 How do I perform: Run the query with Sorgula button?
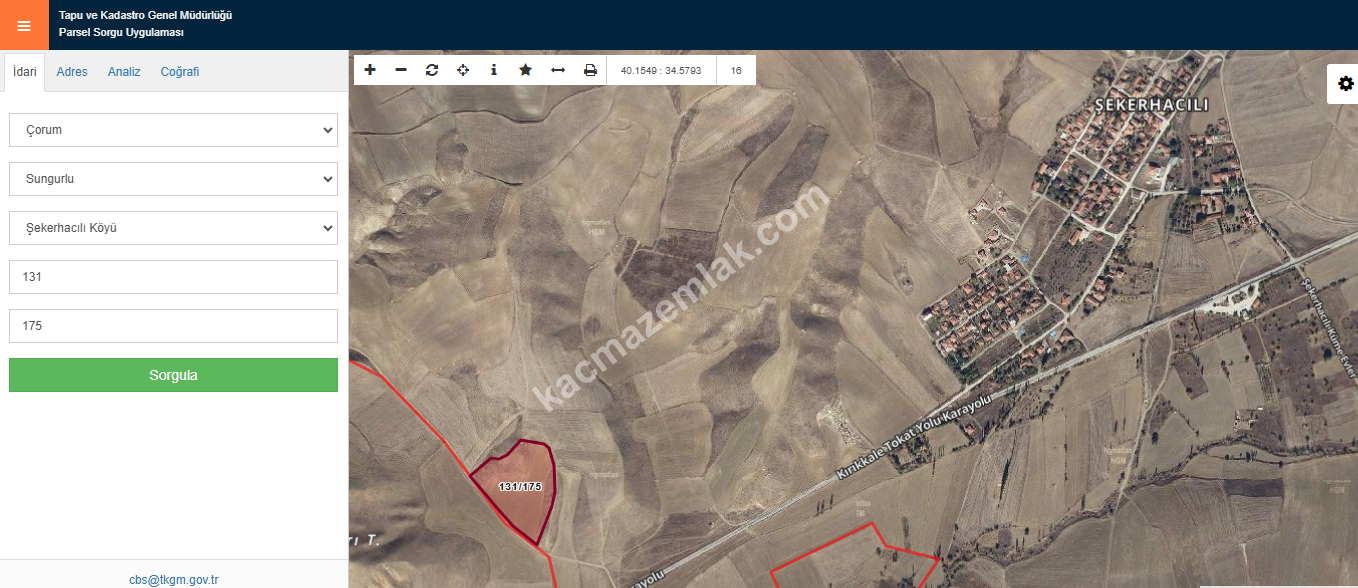click(173, 375)
